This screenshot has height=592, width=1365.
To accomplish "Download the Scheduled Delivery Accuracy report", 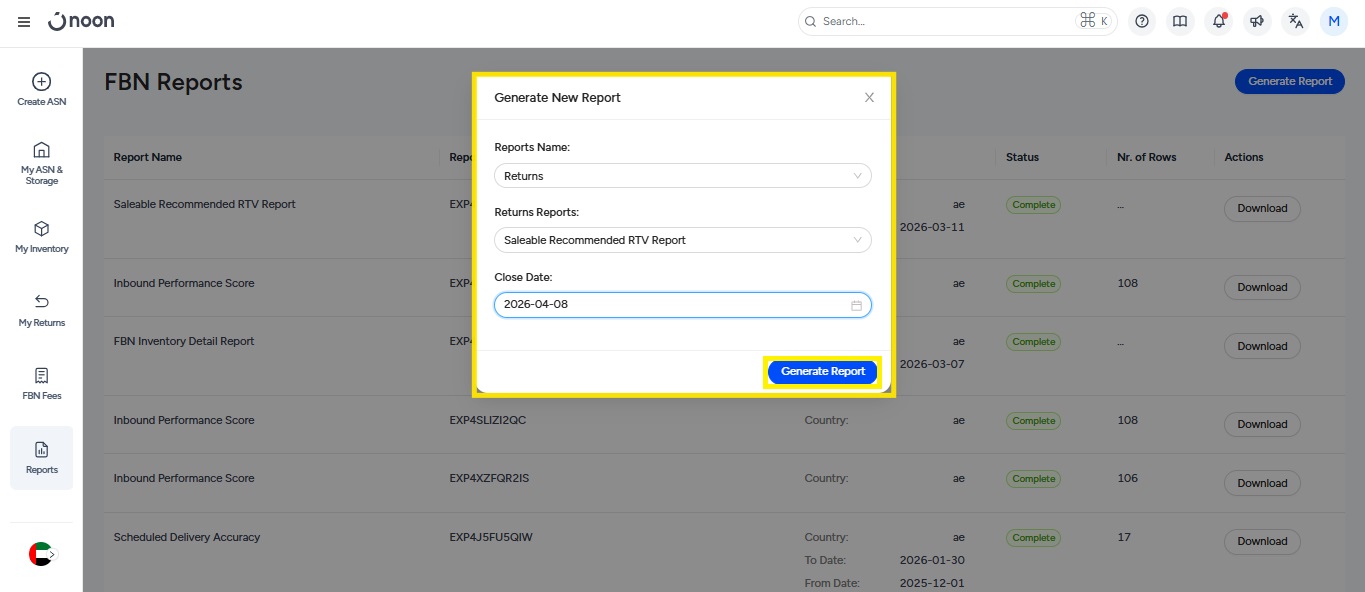I will coord(1262,541).
